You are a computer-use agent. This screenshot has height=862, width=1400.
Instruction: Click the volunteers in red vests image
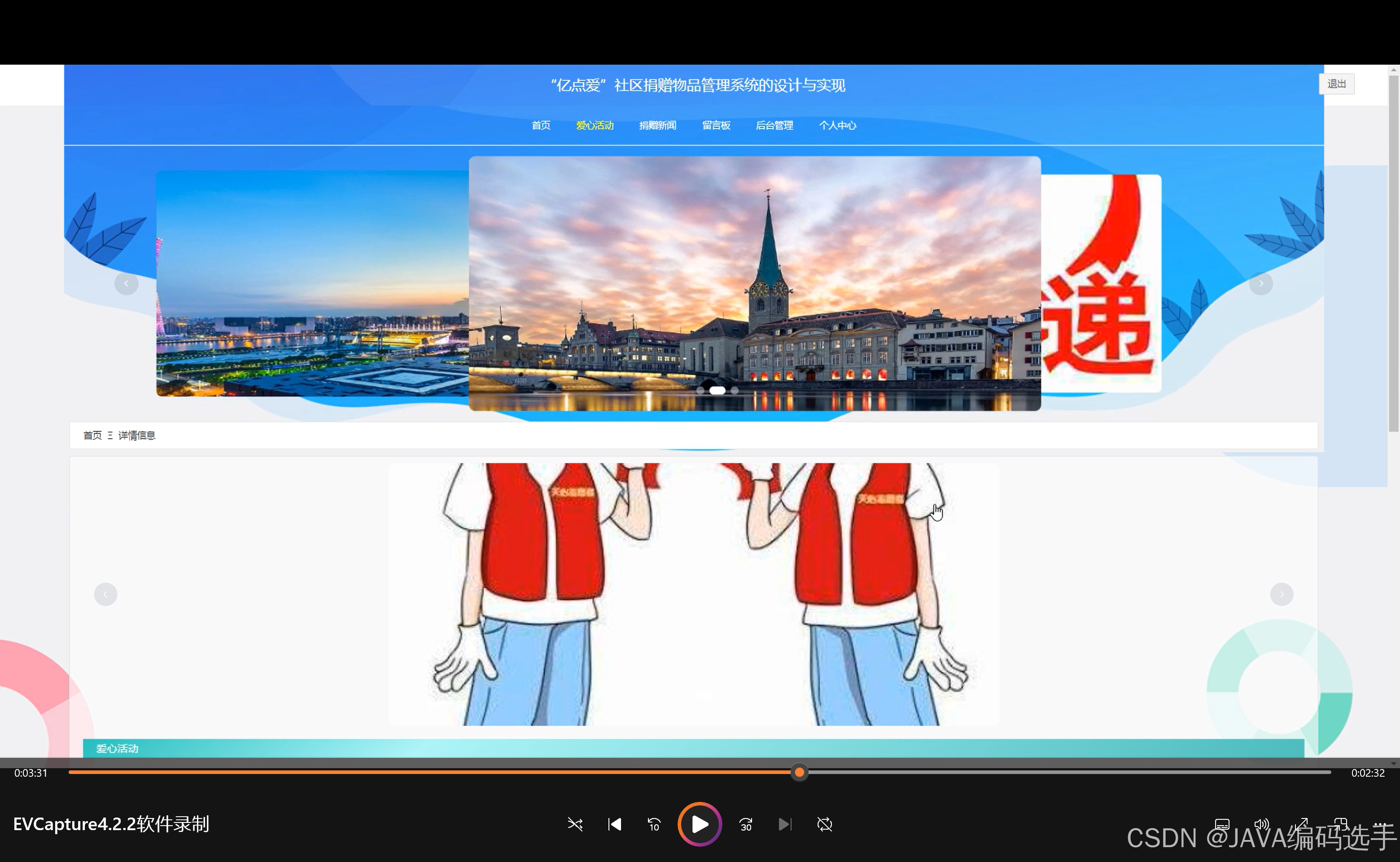click(x=694, y=594)
